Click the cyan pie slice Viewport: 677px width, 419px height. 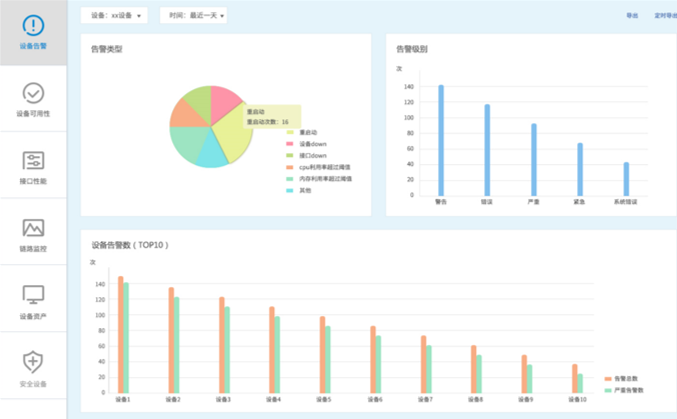[x=212, y=153]
